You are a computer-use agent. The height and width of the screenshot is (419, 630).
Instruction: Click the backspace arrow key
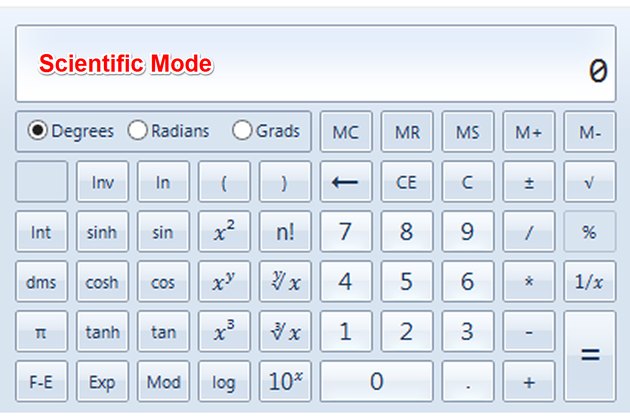coord(346,182)
